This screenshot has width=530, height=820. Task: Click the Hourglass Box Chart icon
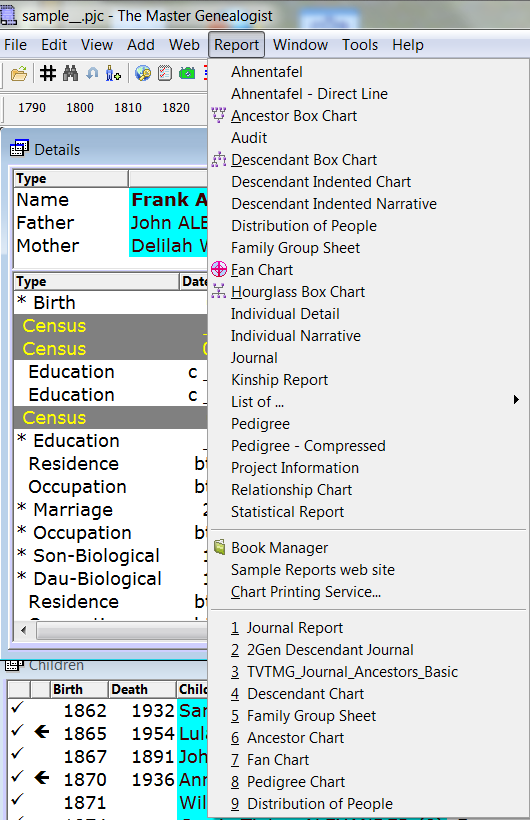coord(219,291)
